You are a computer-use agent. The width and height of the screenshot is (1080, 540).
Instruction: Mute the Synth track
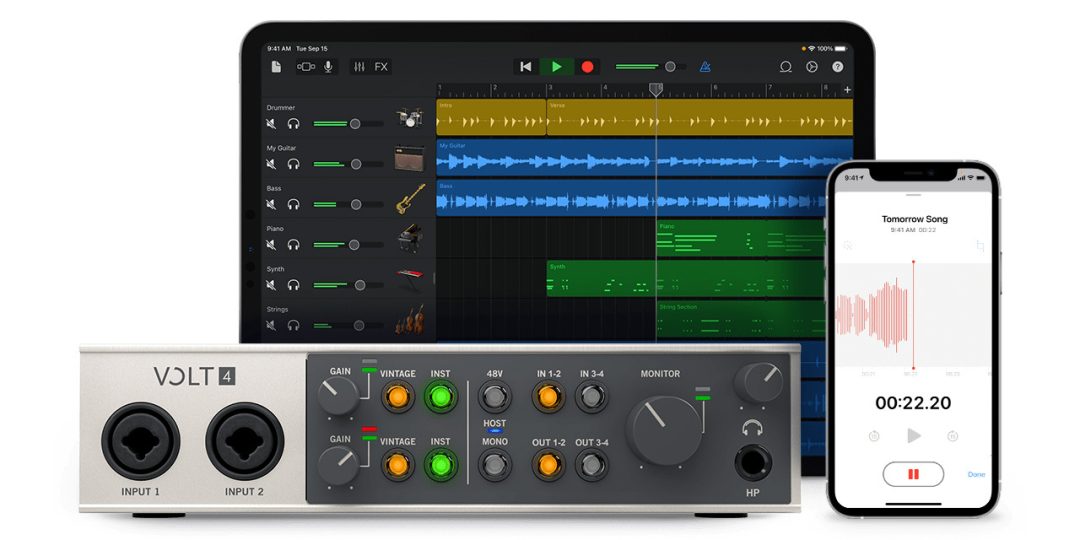pyautogui.click(x=271, y=285)
